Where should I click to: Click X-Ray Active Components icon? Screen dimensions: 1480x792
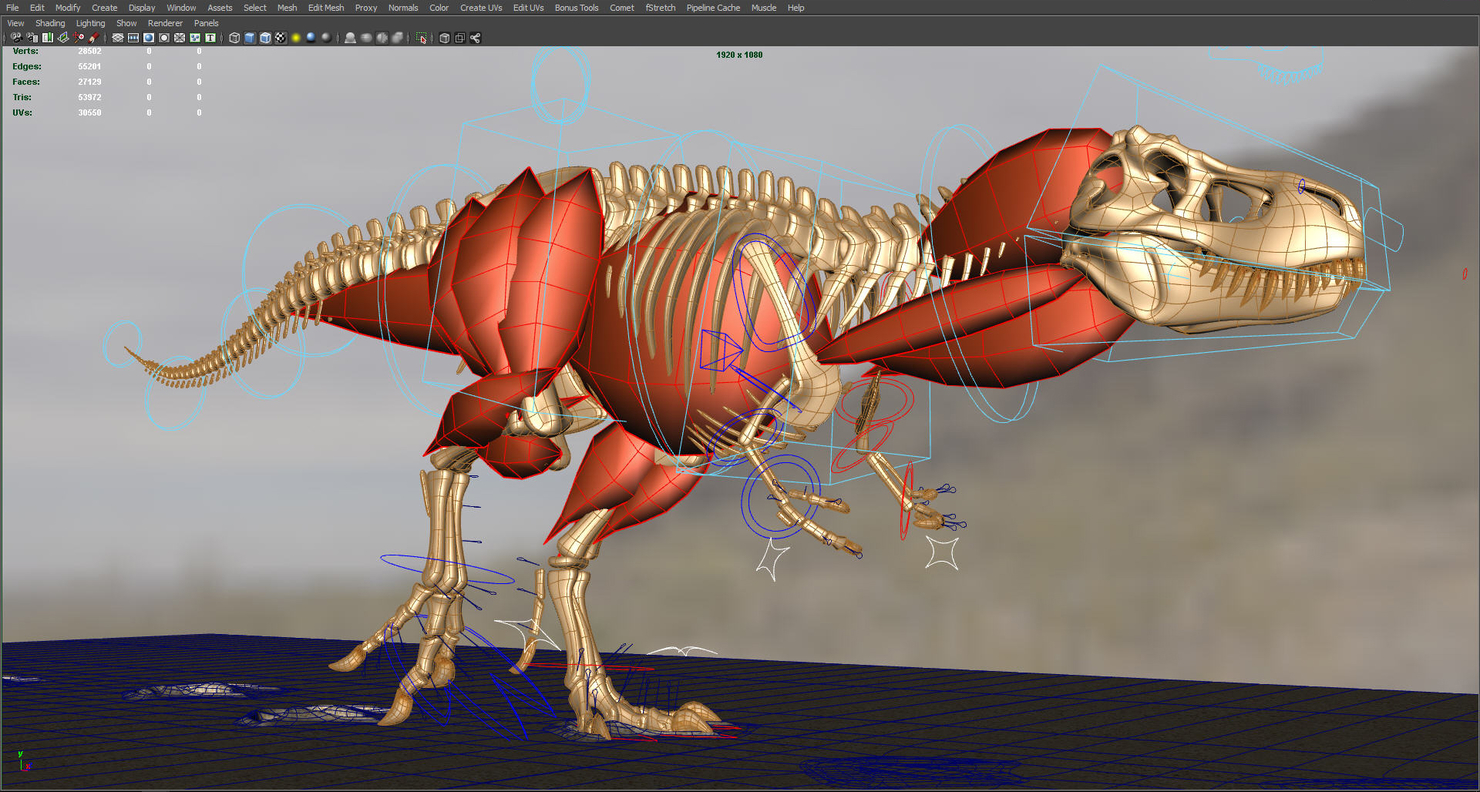click(460, 38)
